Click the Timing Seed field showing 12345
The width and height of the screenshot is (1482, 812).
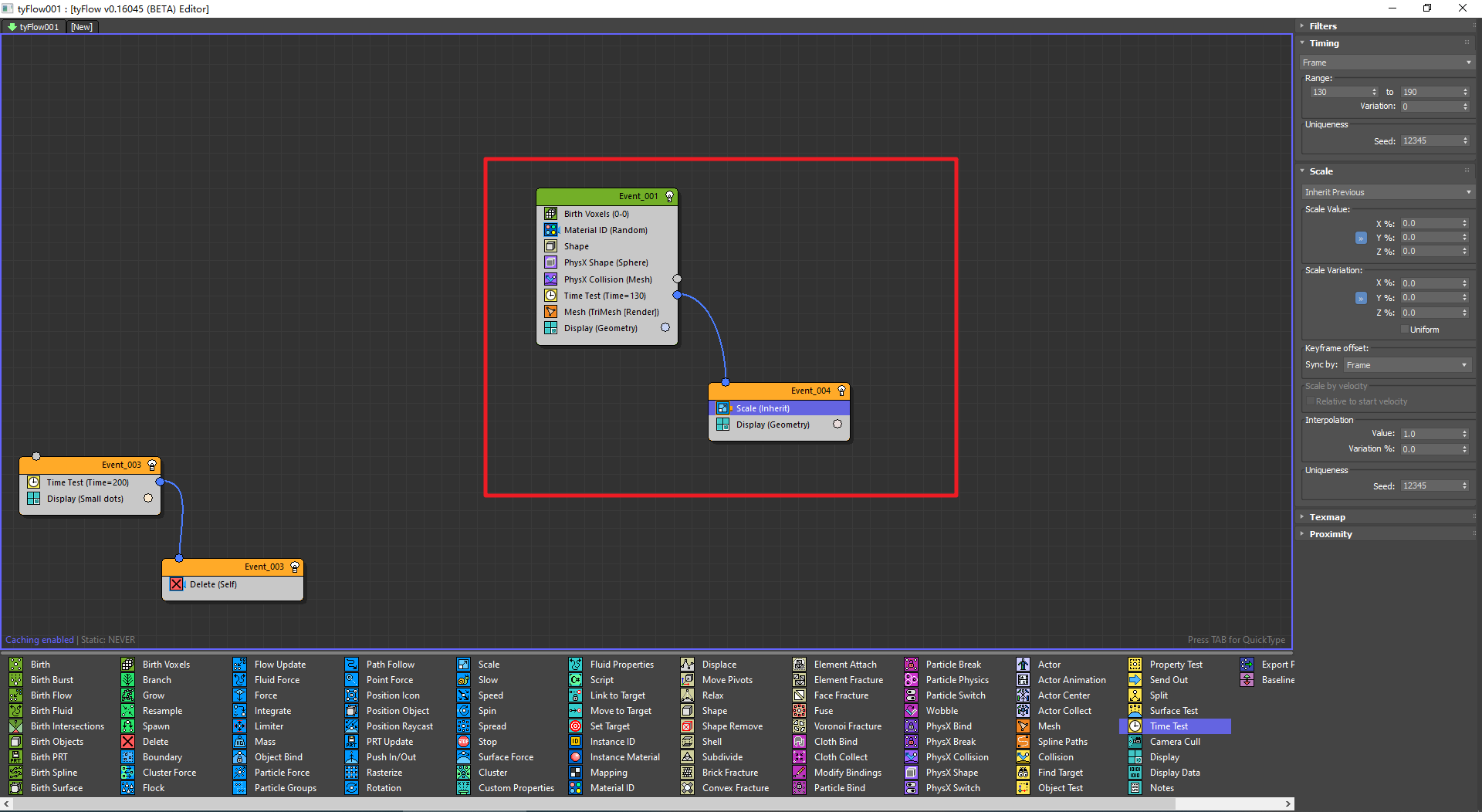(x=1435, y=141)
